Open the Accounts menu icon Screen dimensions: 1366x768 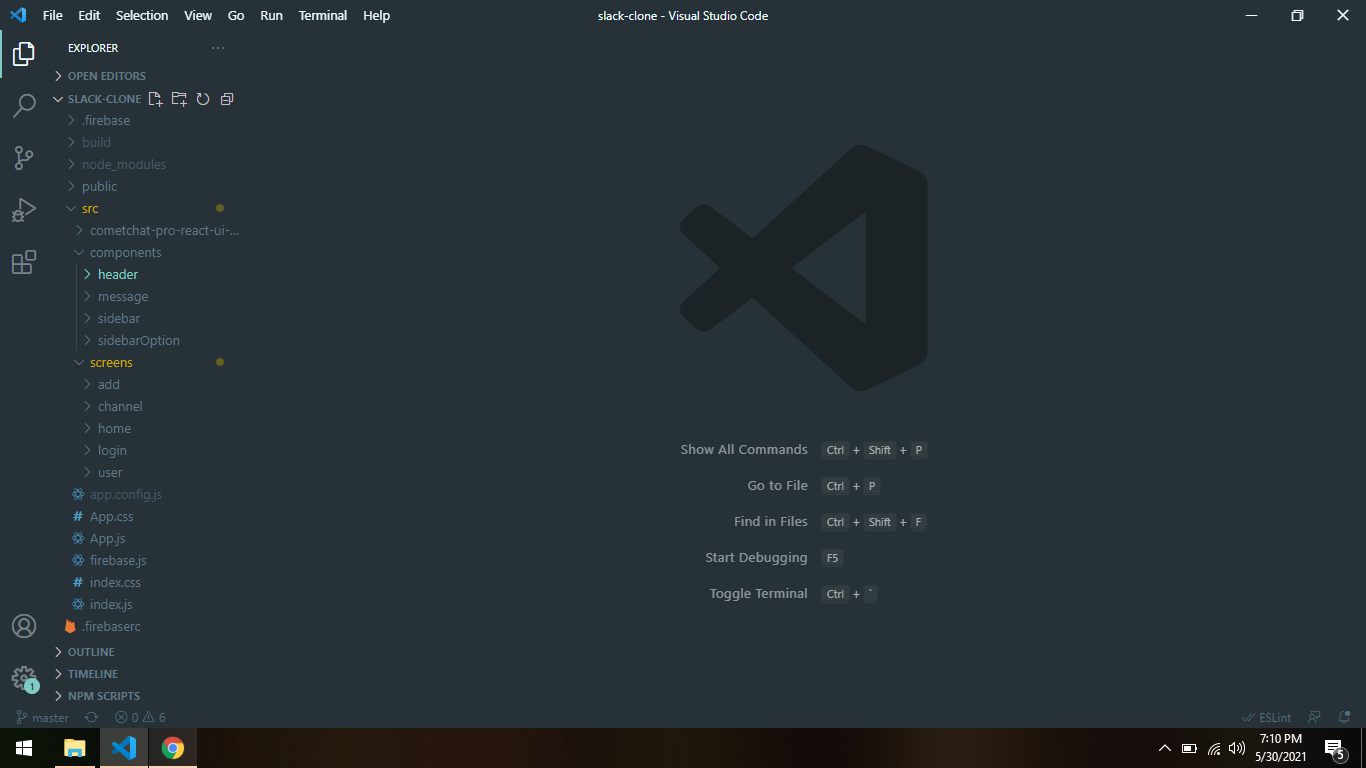pos(24,626)
